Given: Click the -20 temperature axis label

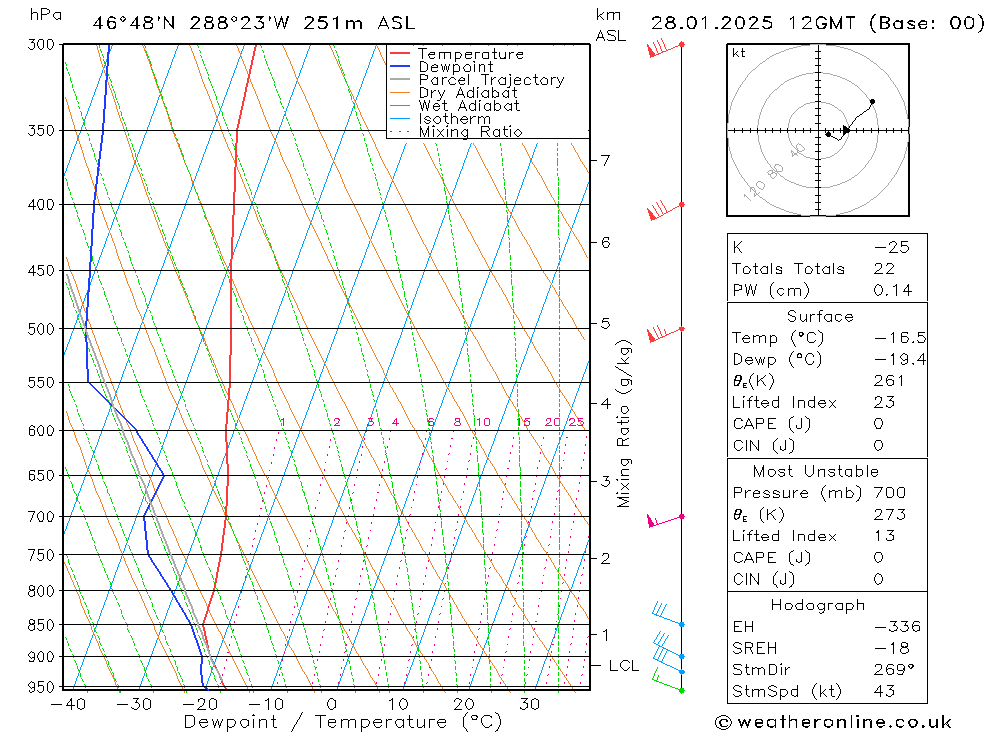Looking at the screenshot, I should [200, 704].
